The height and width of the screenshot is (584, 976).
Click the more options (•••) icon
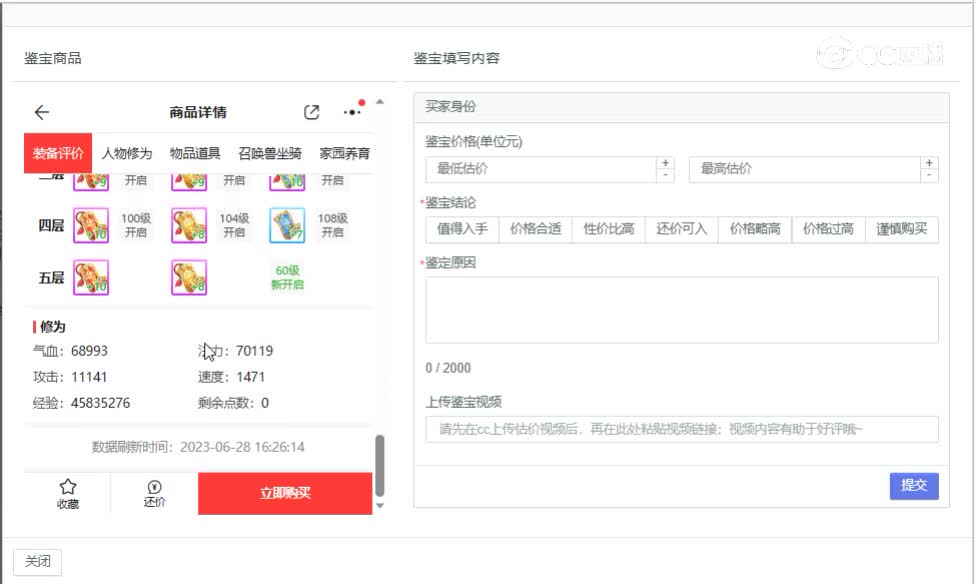coord(351,112)
